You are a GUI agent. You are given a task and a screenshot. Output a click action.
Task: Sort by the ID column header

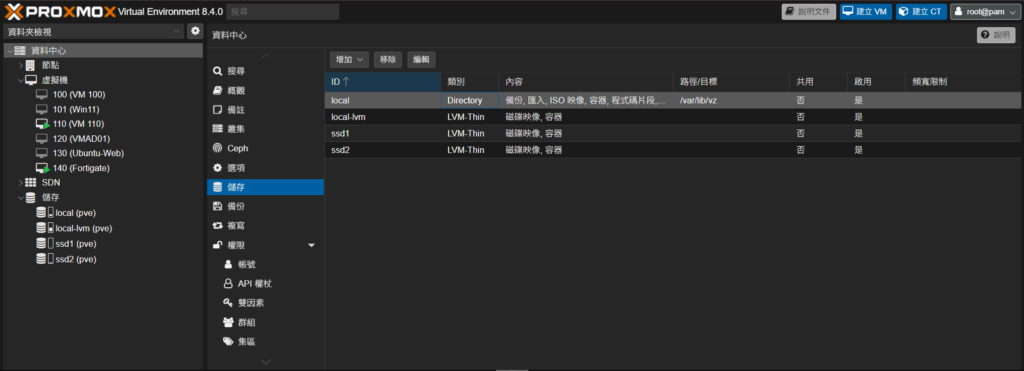(383, 82)
